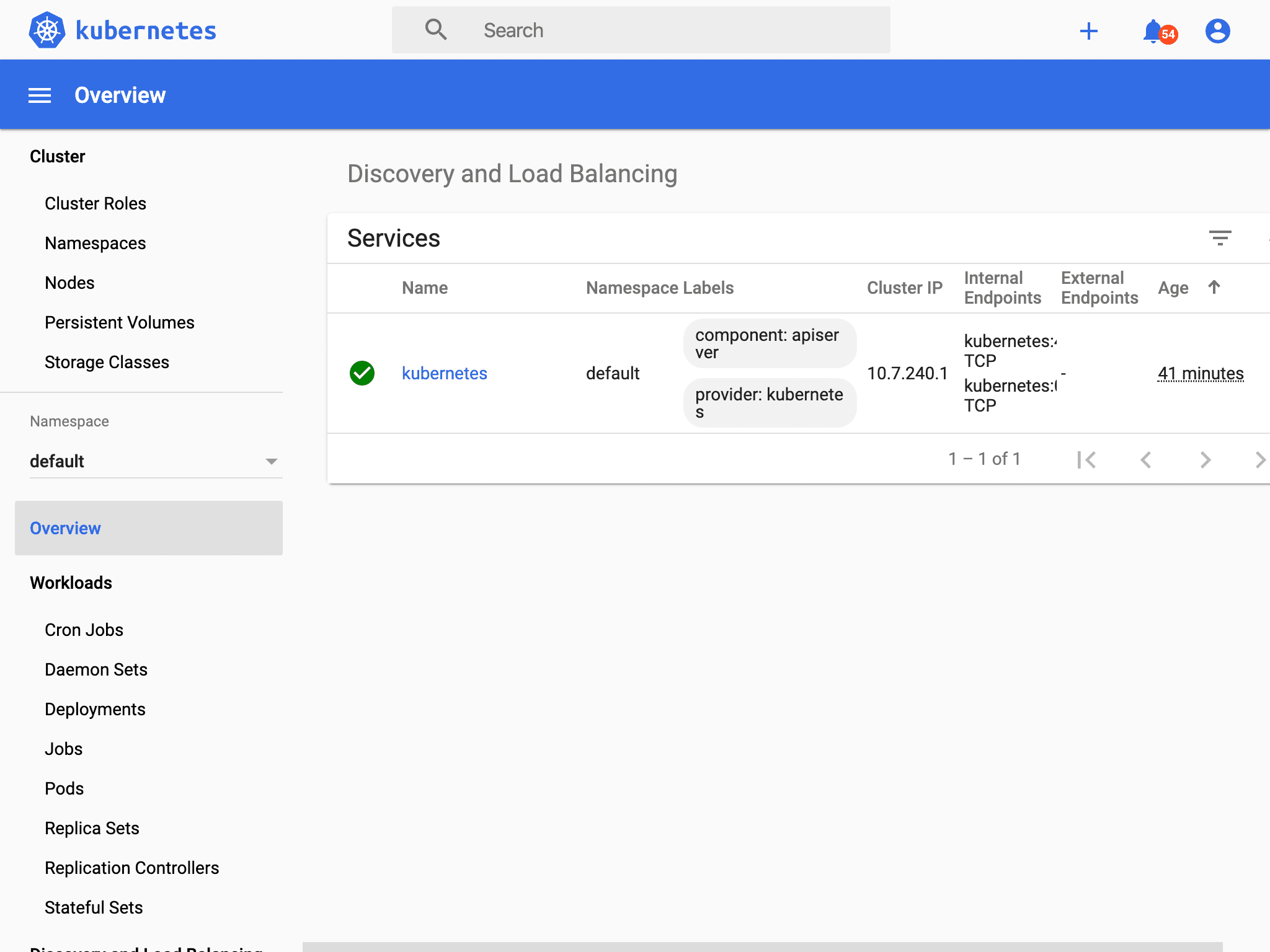This screenshot has height=952, width=1270.
Task: Open Persistent Volumes in sidebar
Action: point(120,322)
